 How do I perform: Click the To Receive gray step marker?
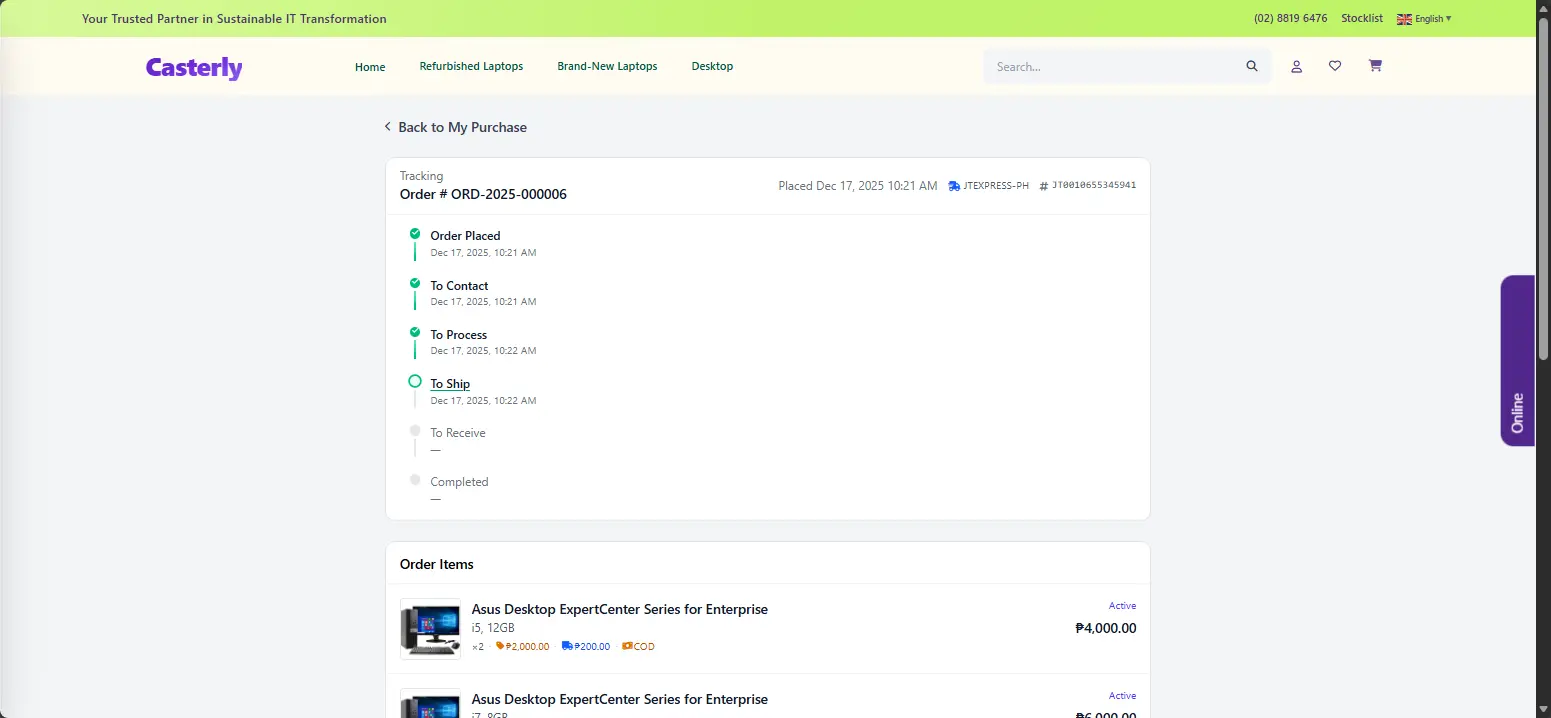pyautogui.click(x=415, y=431)
